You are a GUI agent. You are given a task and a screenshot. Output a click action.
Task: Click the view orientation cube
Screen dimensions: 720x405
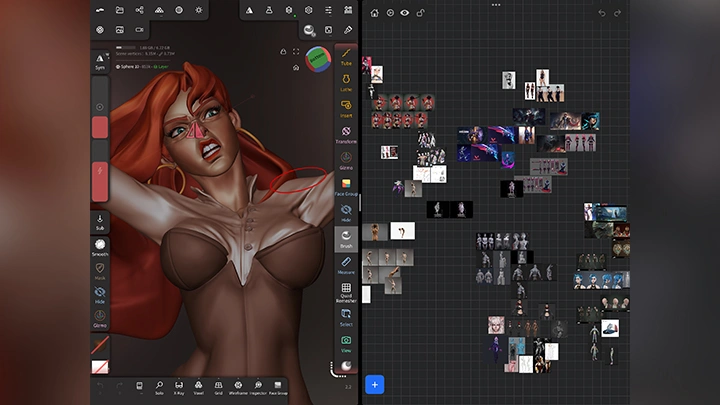[x=318, y=59]
